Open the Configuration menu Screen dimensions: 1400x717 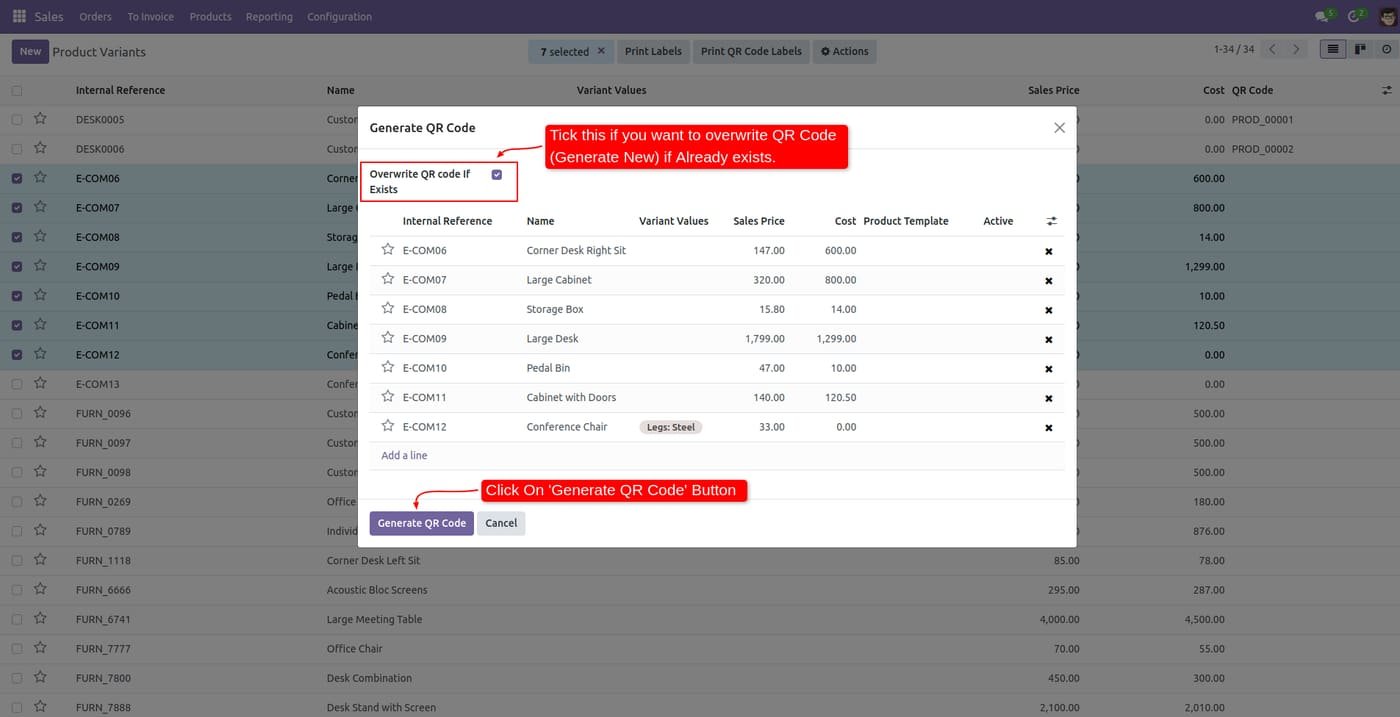[339, 16]
